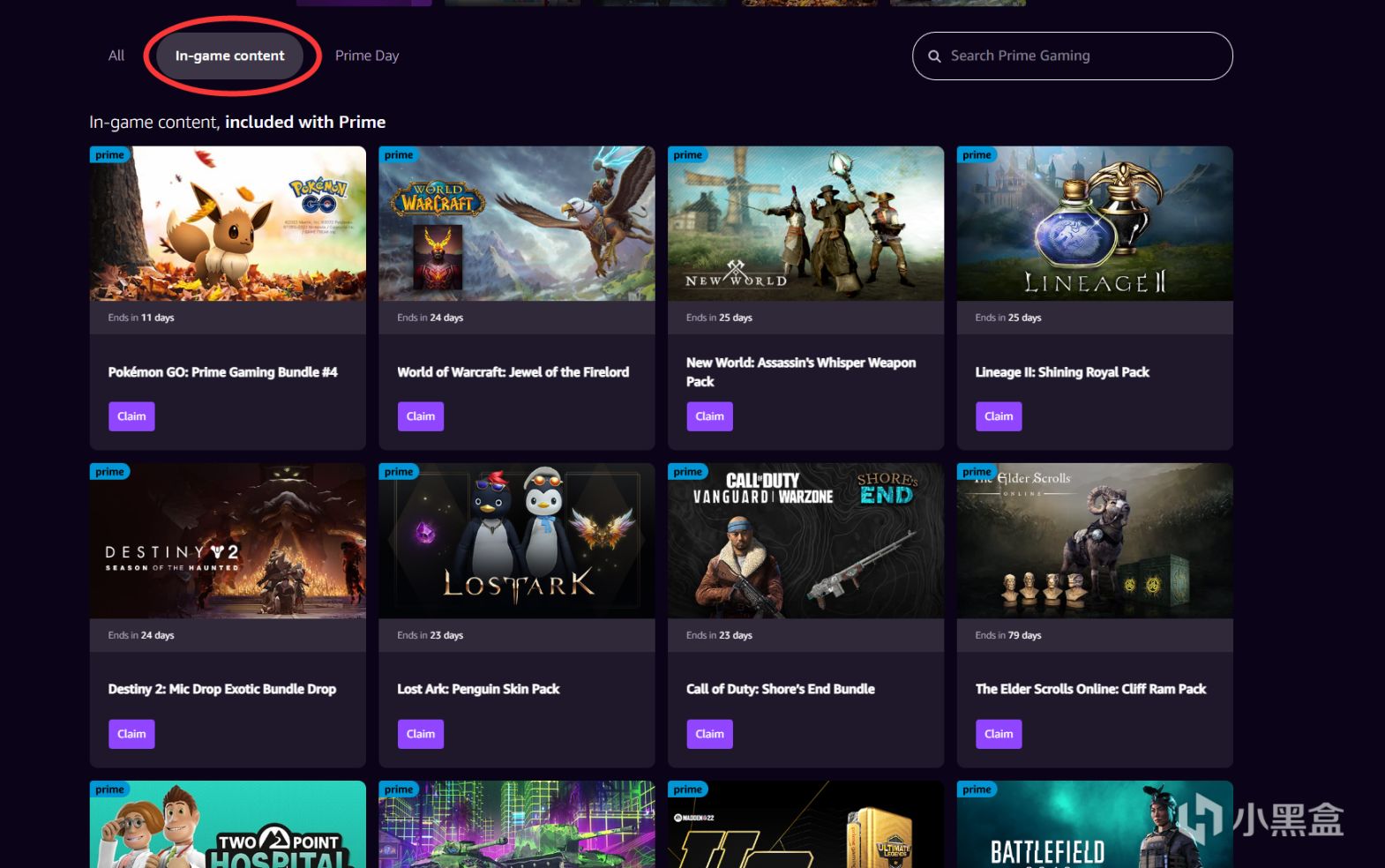The width and height of the screenshot is (1385, 868).
Task: Claim Lineage II Shining Royal Pack
Action: click(999, 416)
